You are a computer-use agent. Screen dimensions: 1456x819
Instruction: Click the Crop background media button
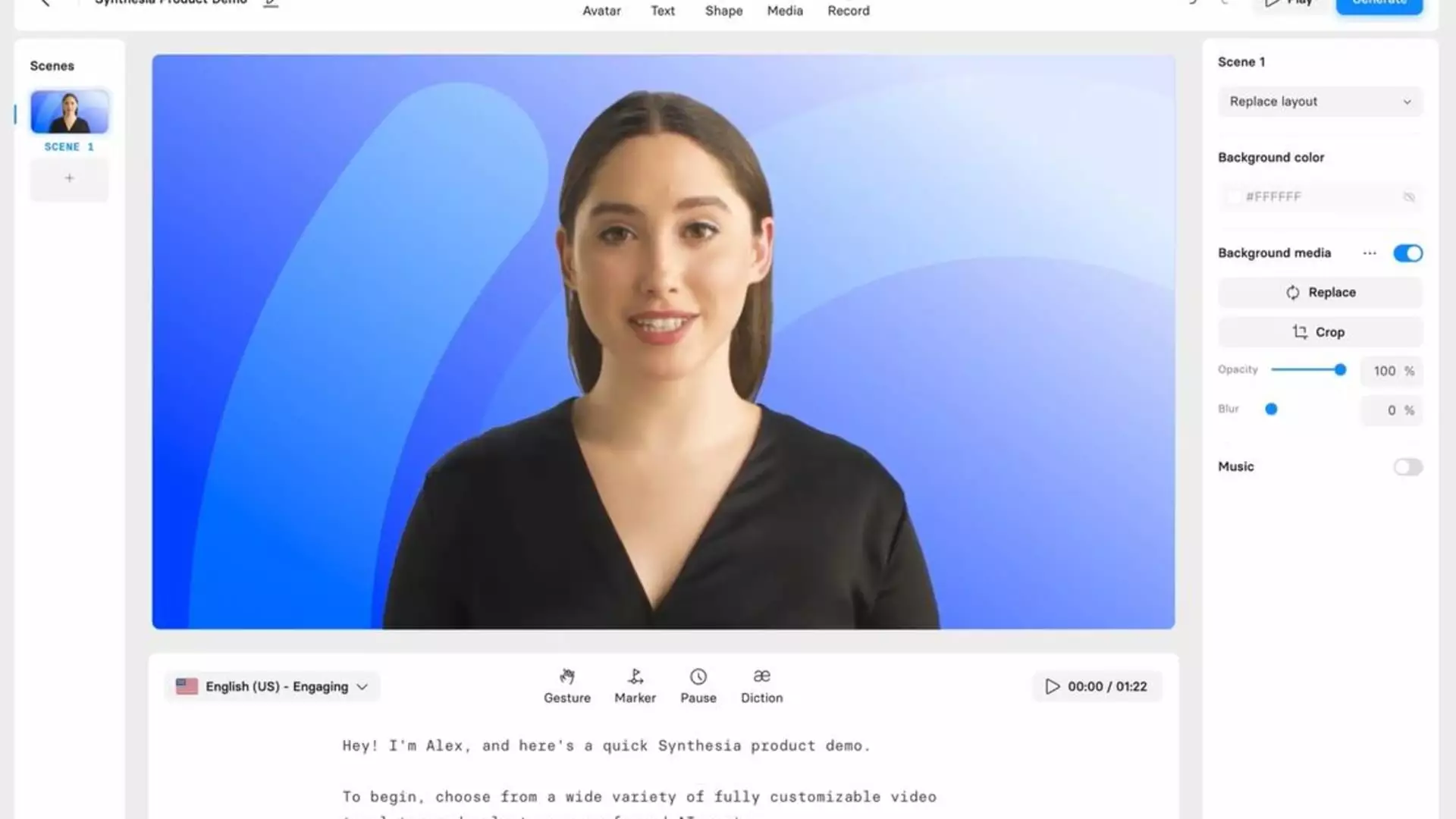pyautogui.click(x=1320, y=331)
